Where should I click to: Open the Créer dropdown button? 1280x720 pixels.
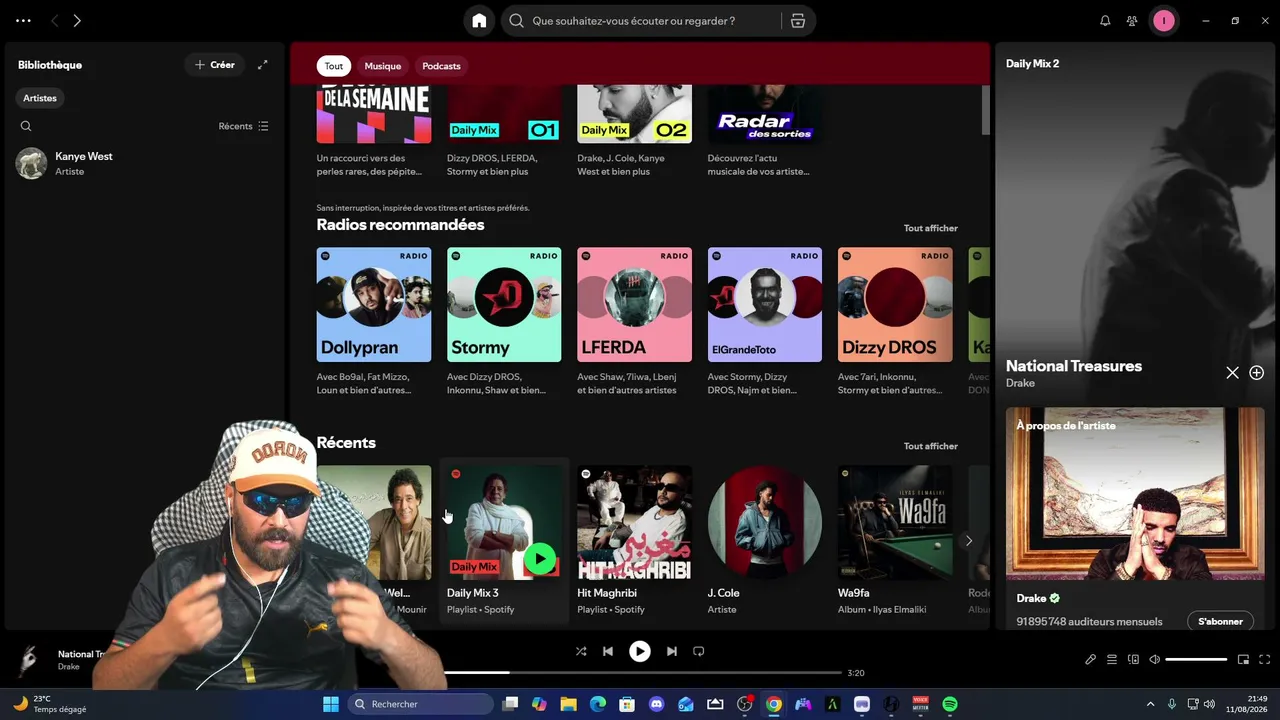coord(214,65)
